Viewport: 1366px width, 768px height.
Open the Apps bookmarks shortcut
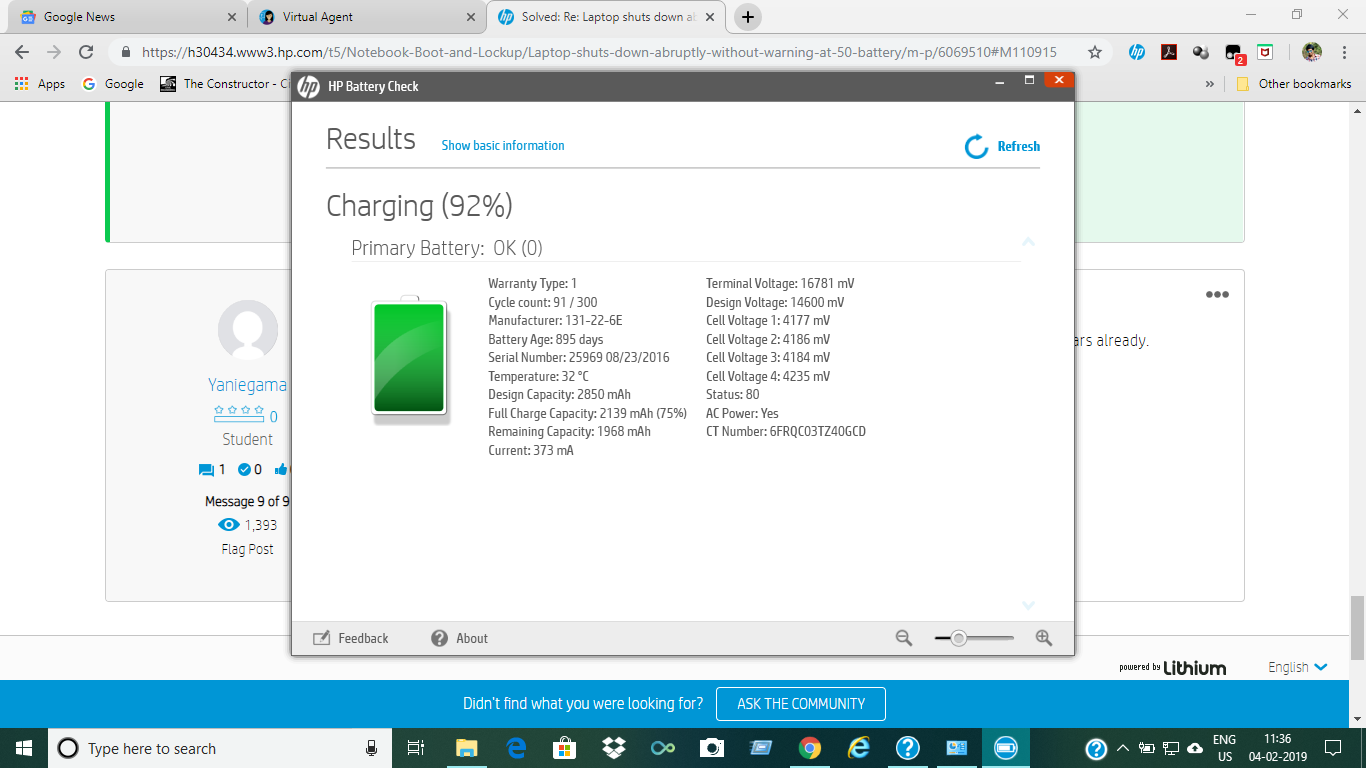pos(40,84)
